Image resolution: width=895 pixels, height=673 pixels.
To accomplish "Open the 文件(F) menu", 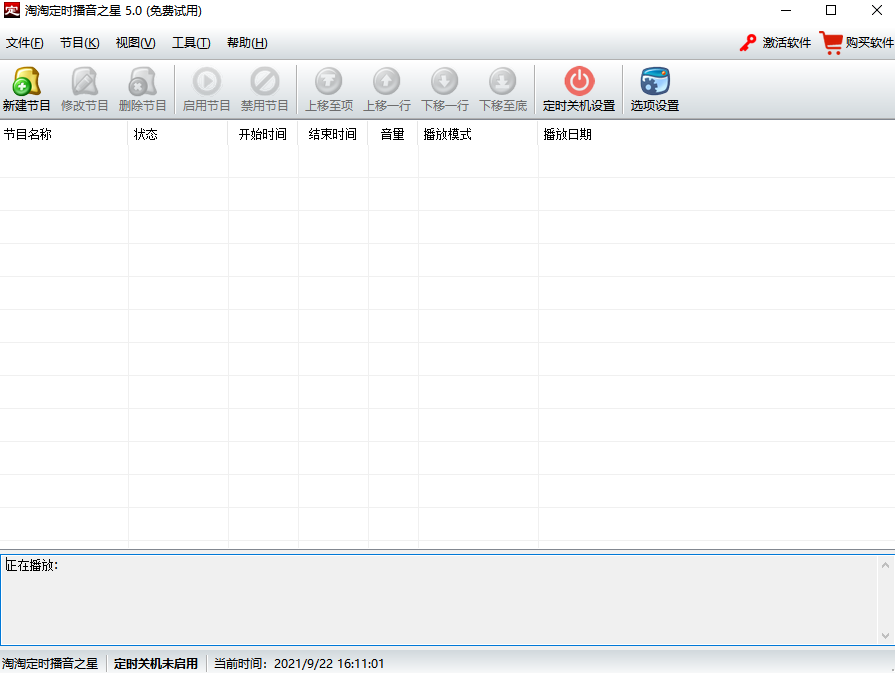I will [25, 43].
